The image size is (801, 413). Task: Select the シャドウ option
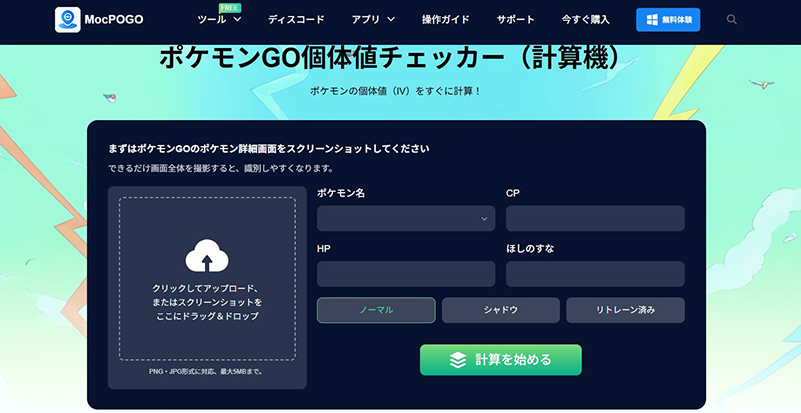point(501,310)
